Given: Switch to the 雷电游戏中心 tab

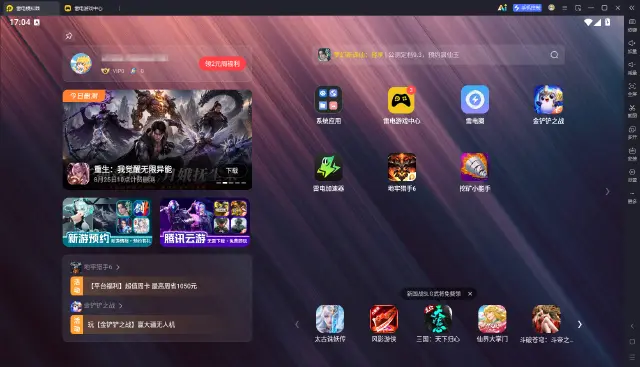Looking at the screenshot, I should (84, 8).
